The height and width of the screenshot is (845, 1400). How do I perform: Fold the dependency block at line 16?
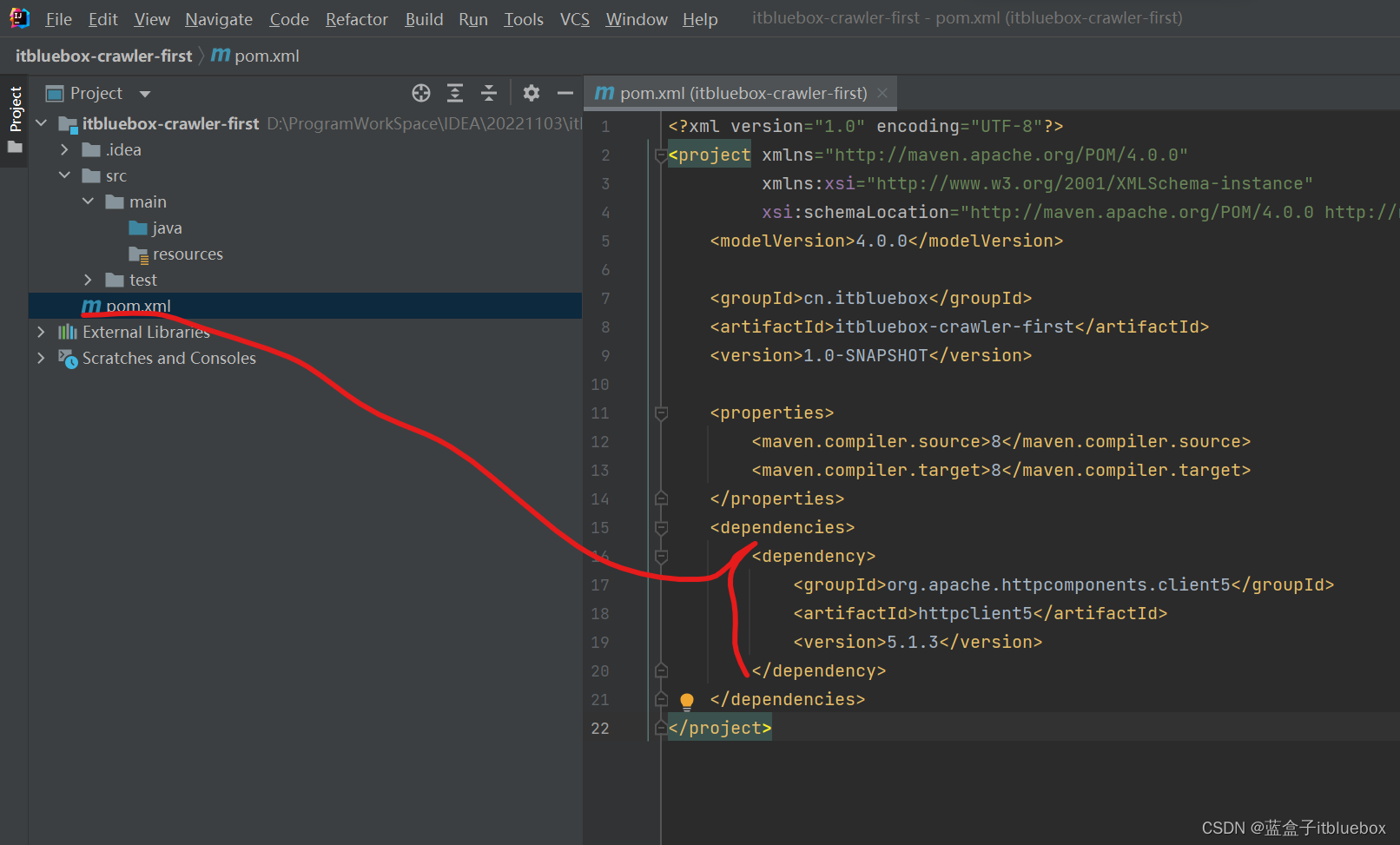[x=661, y=557]
